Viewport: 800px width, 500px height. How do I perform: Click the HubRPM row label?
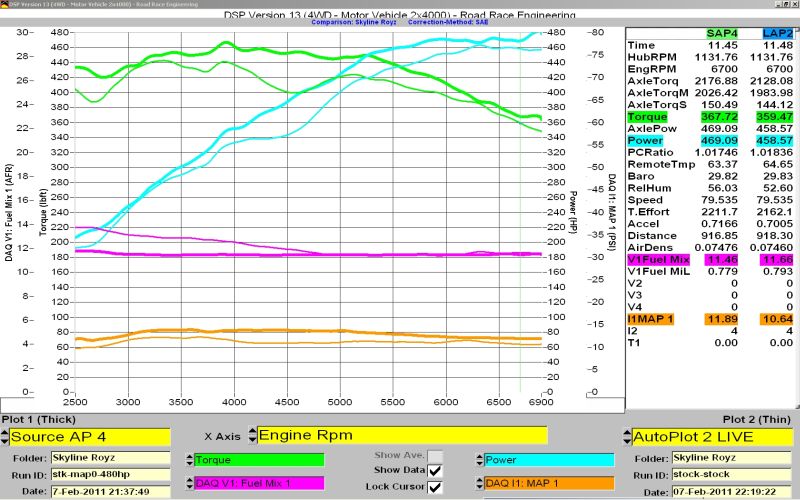(652, 57)
